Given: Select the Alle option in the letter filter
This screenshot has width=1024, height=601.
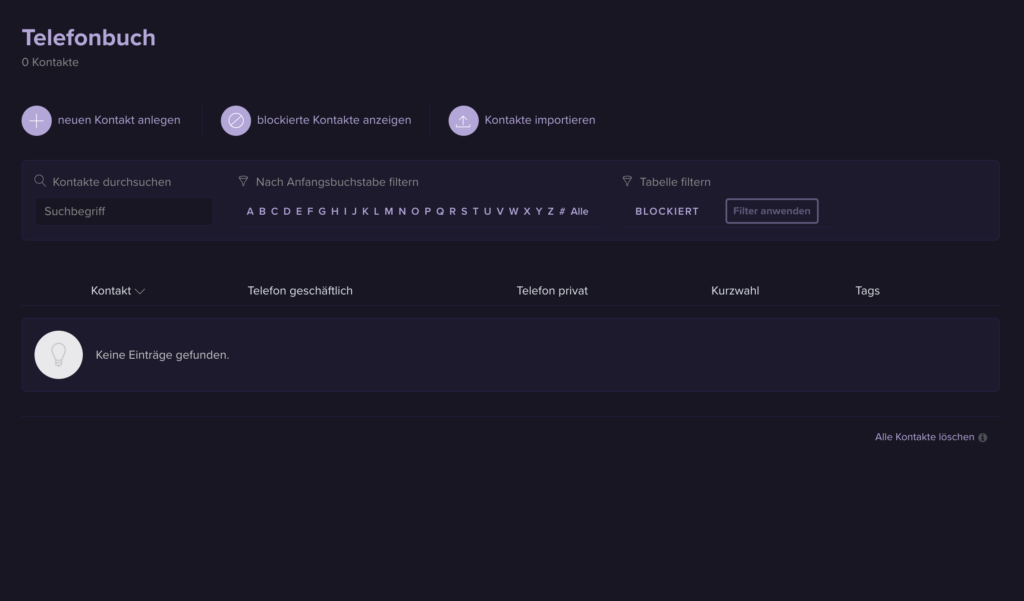Looking at the screenshot, I should point(579,211).
